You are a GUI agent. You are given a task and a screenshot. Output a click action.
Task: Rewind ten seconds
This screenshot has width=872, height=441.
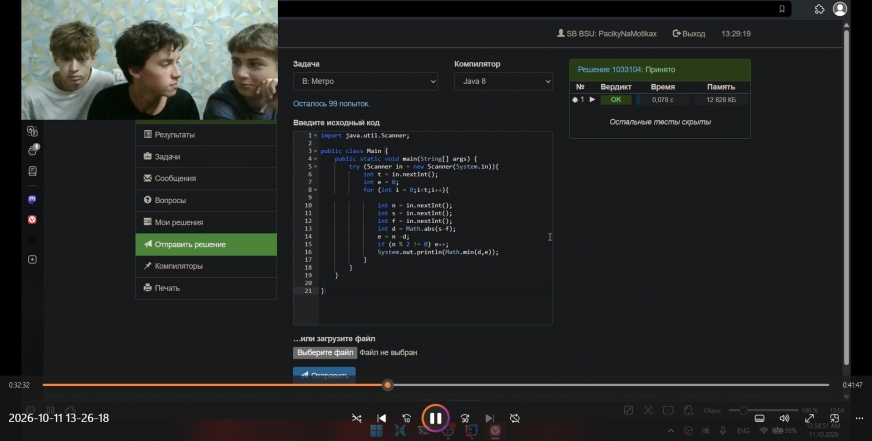click(x=407, y=418)
